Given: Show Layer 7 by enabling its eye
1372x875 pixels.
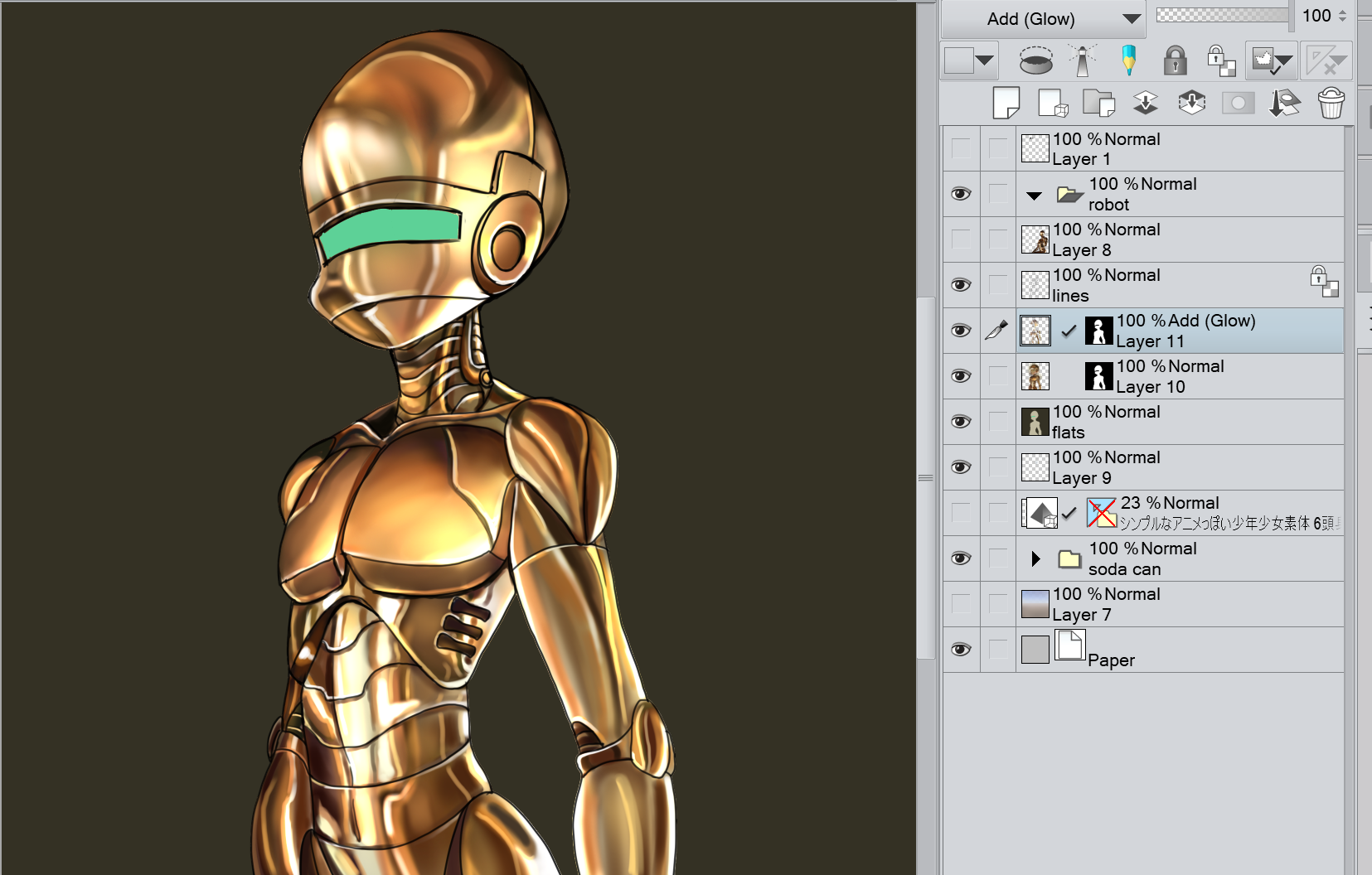Looking at the screenshot, I should point(961,604).
